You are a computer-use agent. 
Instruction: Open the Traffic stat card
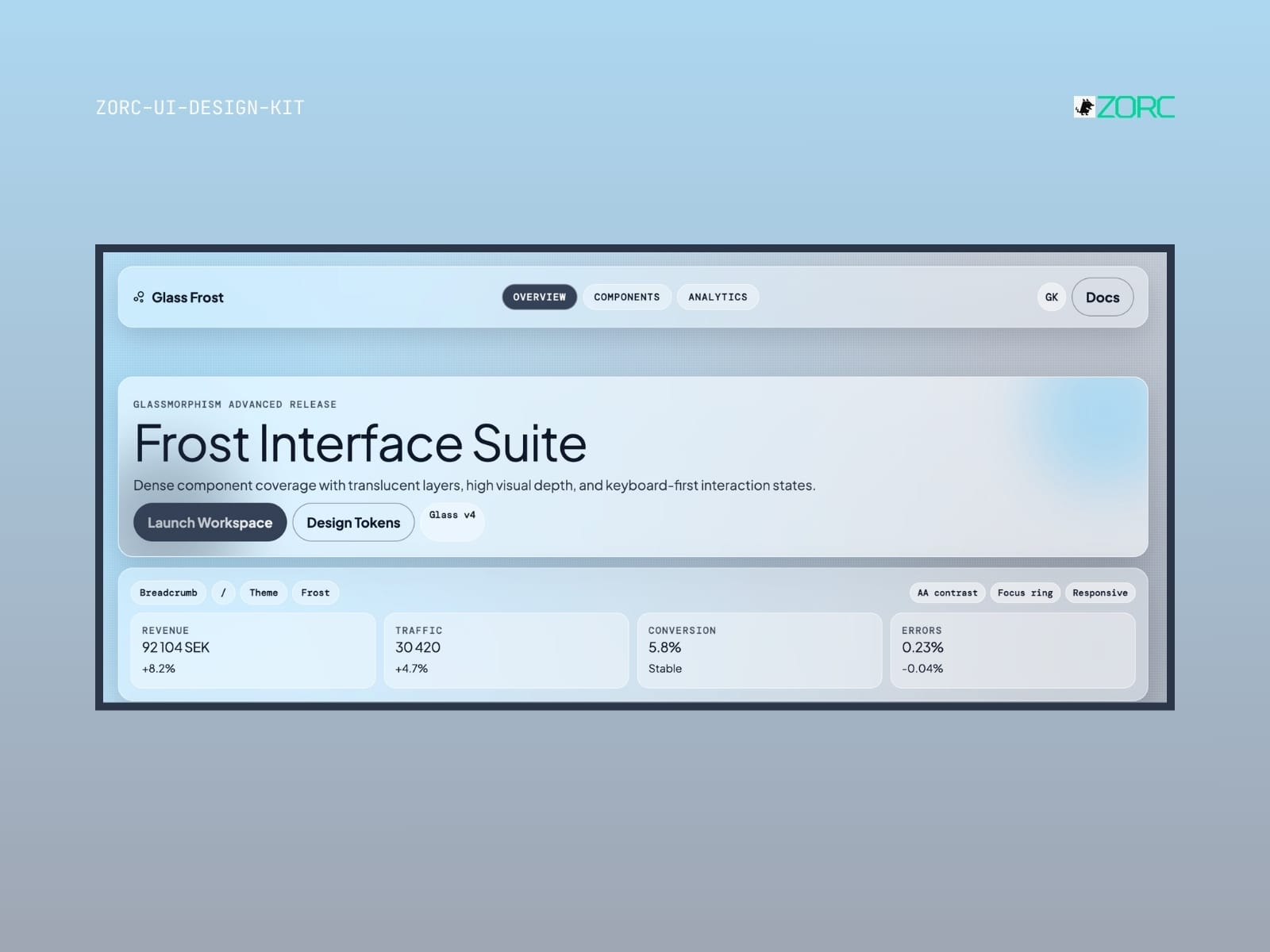(506, 651)
